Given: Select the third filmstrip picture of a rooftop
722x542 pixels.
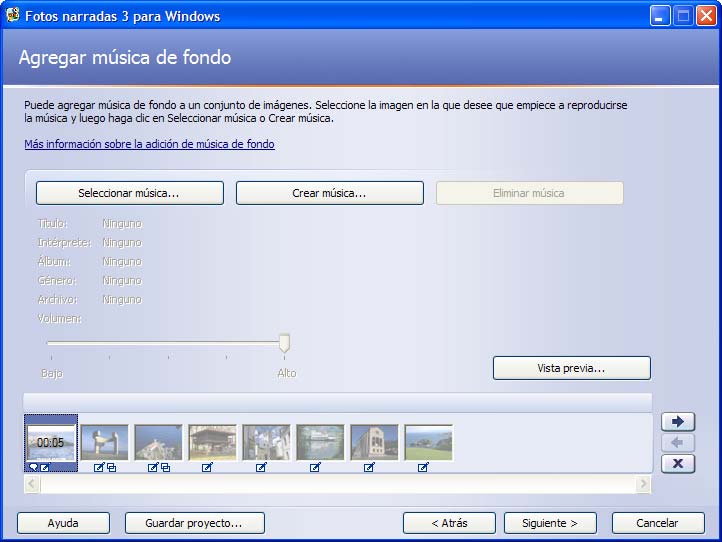Looking at the screenshot, I should (x=158, y=443).
